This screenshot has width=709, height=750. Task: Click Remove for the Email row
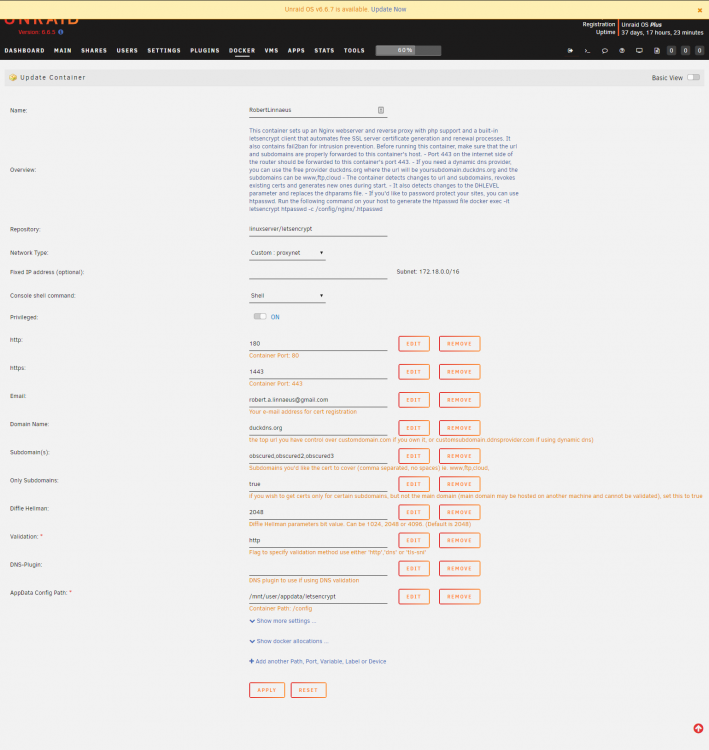[459, 400]
